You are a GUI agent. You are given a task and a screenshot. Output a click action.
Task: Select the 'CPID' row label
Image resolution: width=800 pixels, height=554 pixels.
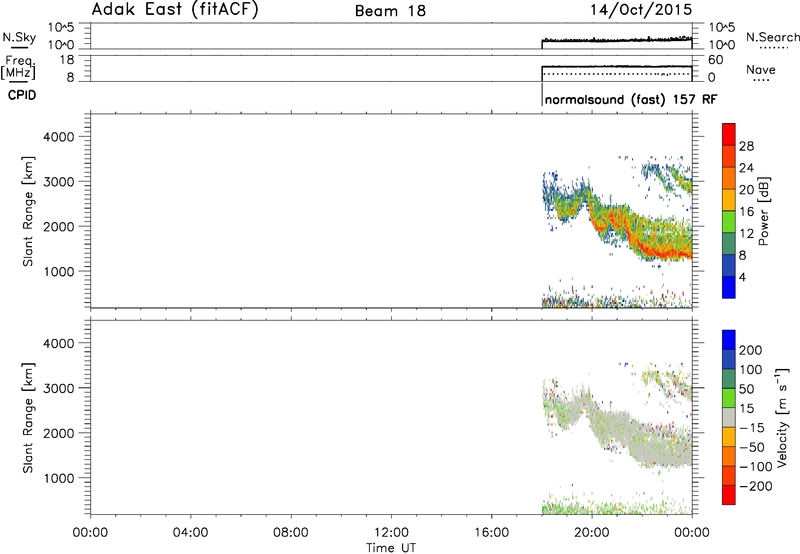[x=22, y=95]
